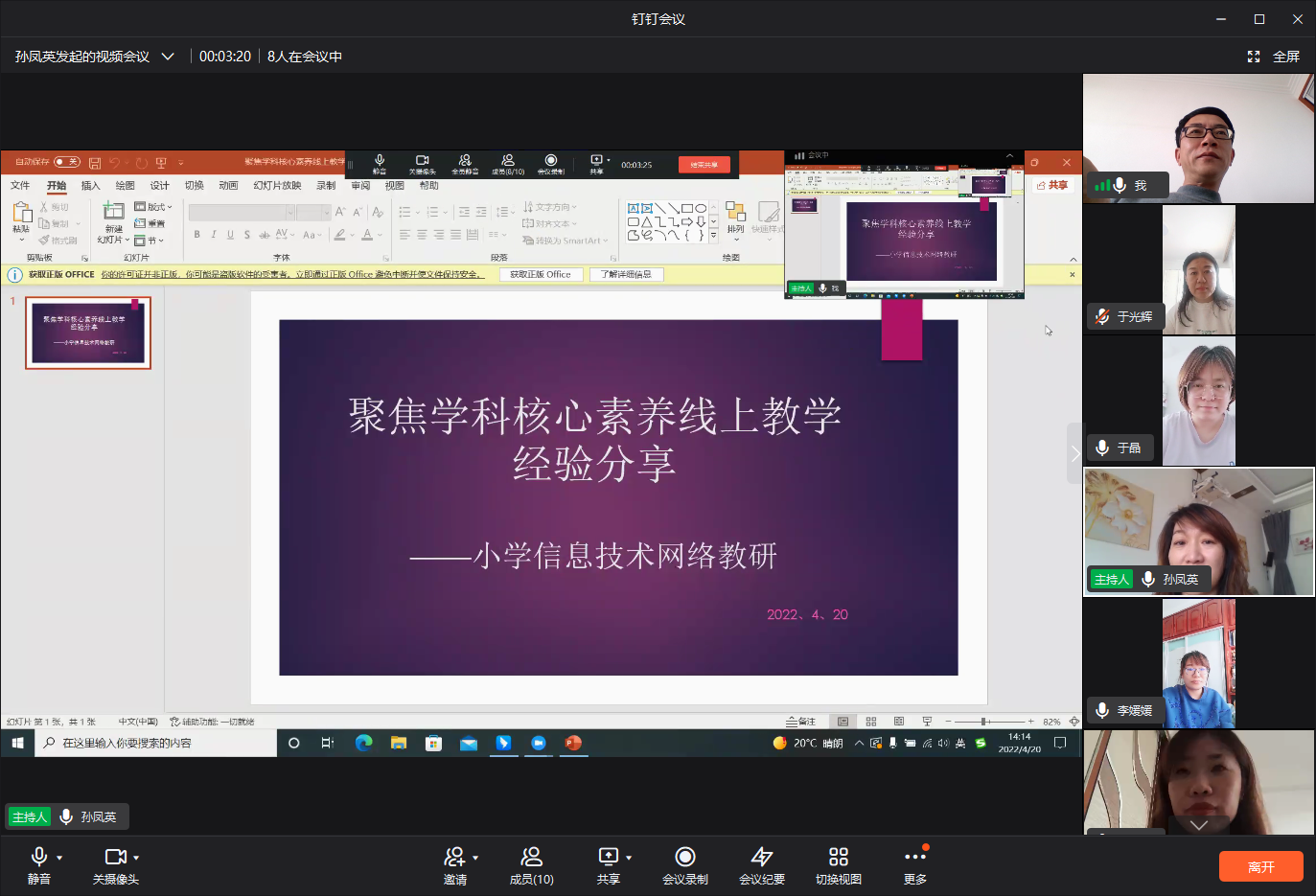Open Windows Start menu
Viewport: 1316px width, 896px height.
[x=17, y=743]
